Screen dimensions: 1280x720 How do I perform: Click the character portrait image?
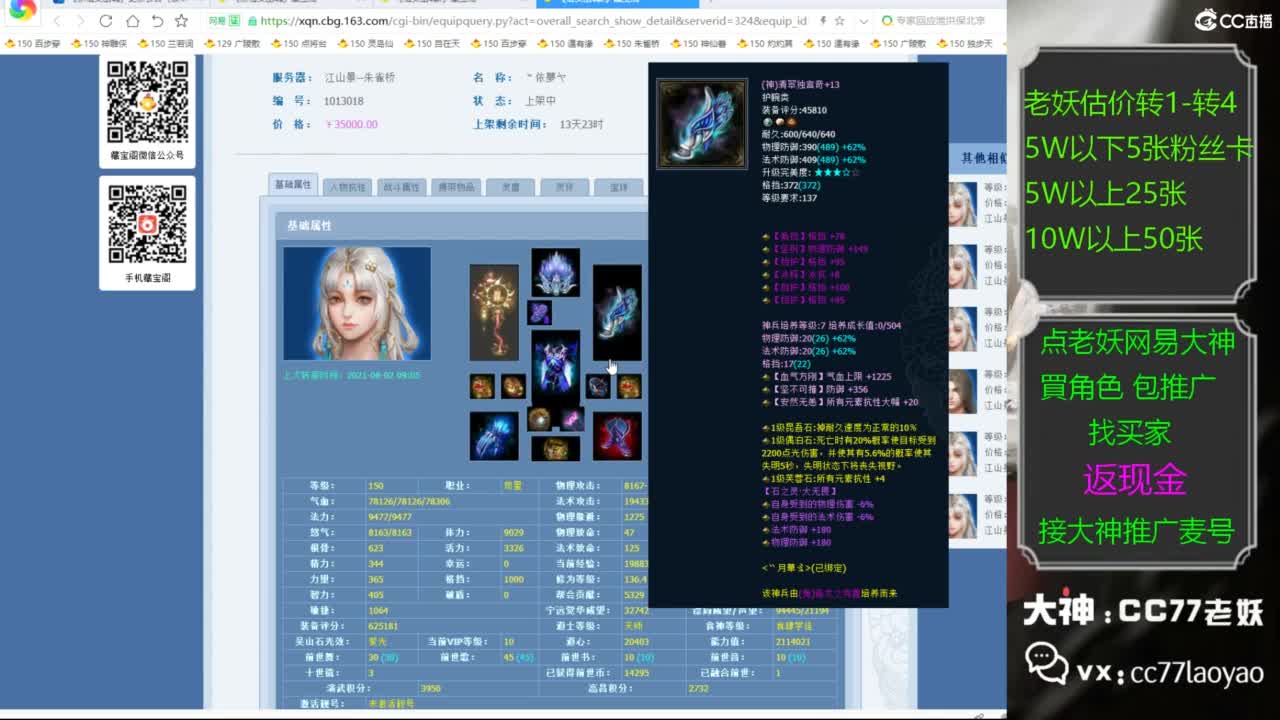point(357,303)
